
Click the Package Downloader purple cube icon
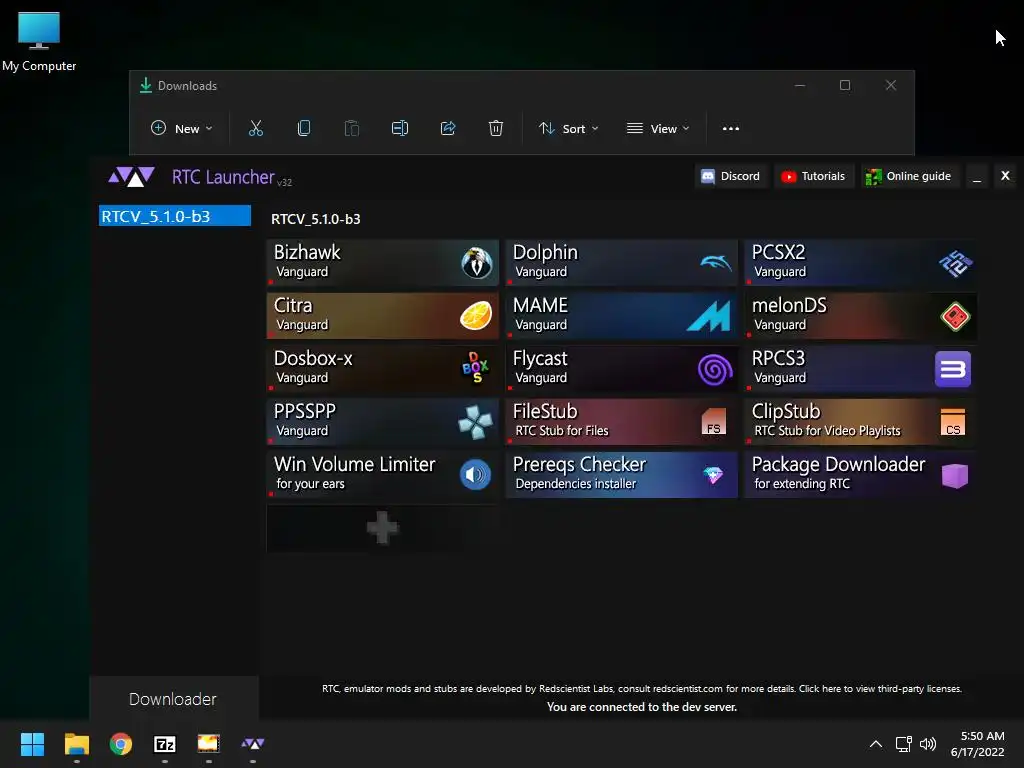click(955, 475)
